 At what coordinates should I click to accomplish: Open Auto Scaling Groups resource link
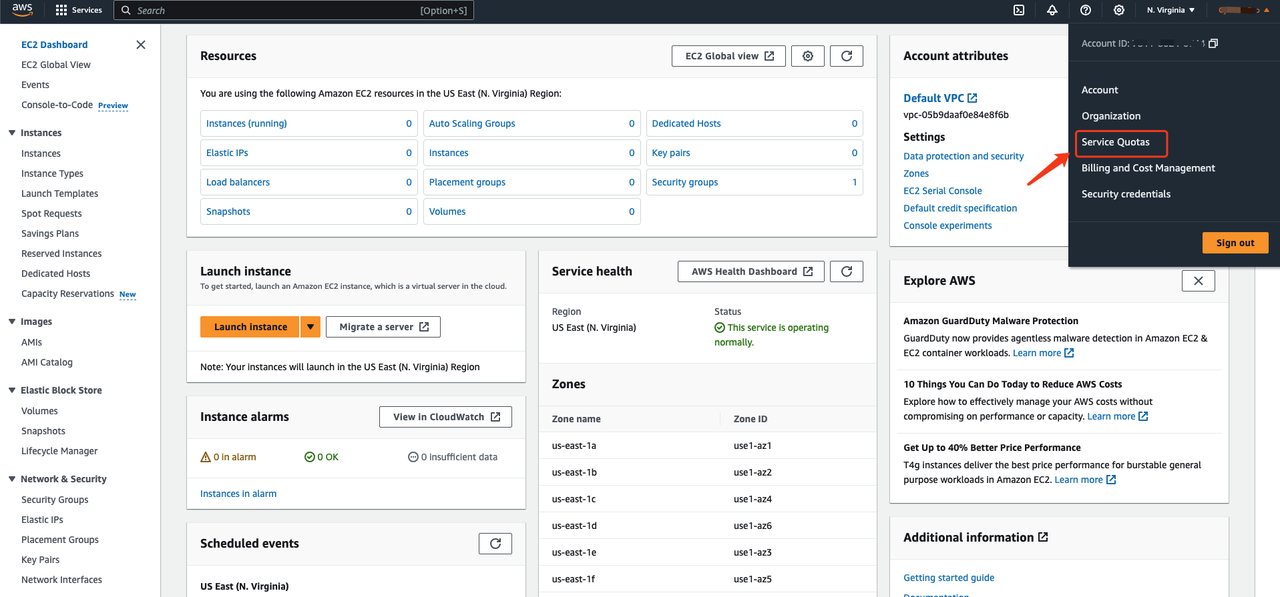pyautogui.click(x=472, y=124)
